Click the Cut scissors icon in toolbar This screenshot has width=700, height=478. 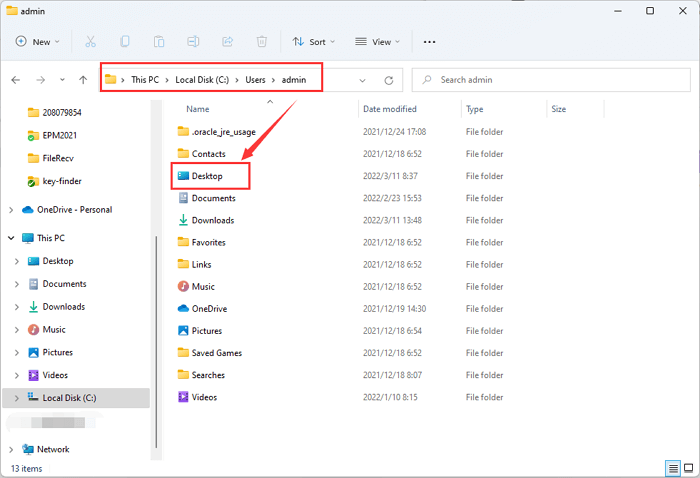pos(91,42)
